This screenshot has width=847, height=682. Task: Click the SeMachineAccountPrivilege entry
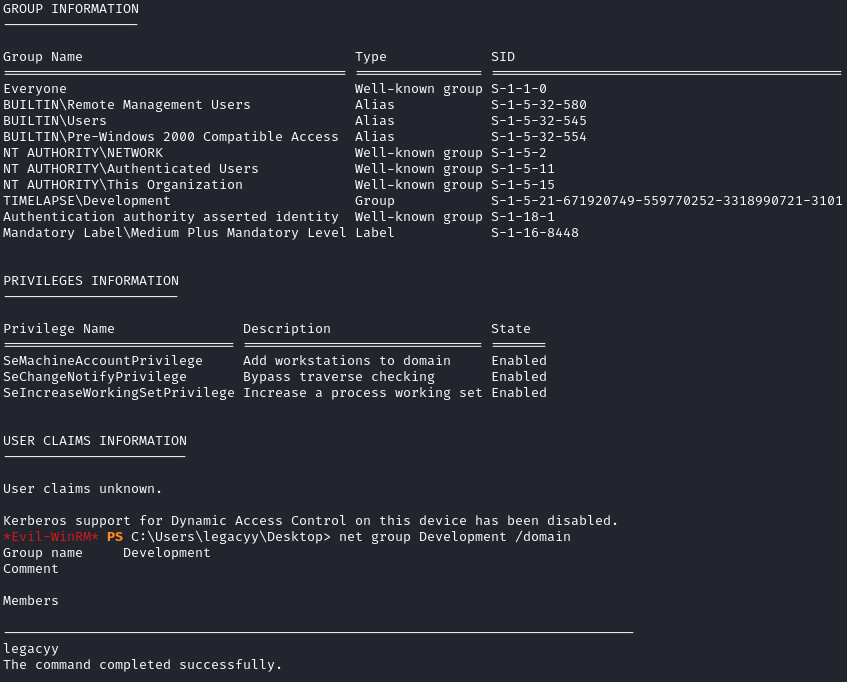point(103,361)
